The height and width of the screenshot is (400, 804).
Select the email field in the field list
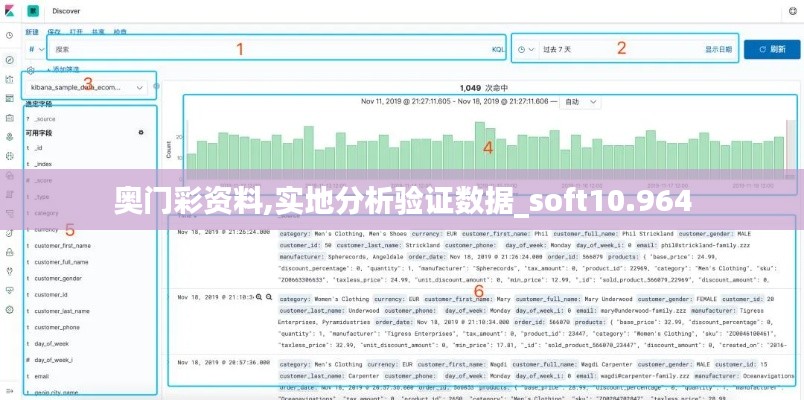(41, 376)
